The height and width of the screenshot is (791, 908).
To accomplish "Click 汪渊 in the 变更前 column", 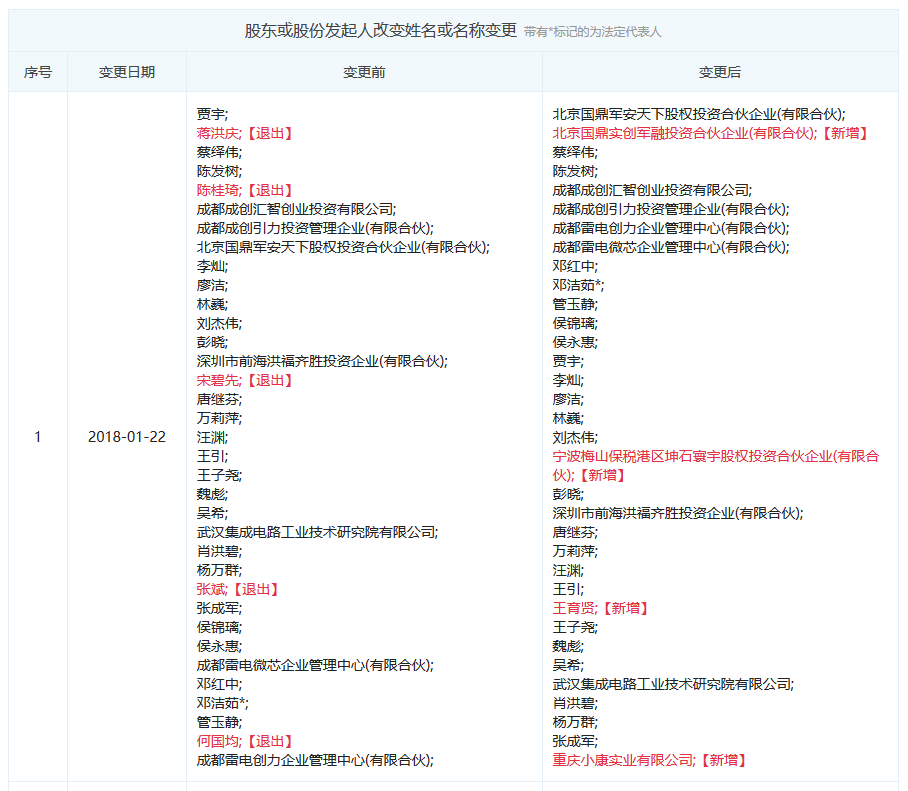I will pos(212,437).
